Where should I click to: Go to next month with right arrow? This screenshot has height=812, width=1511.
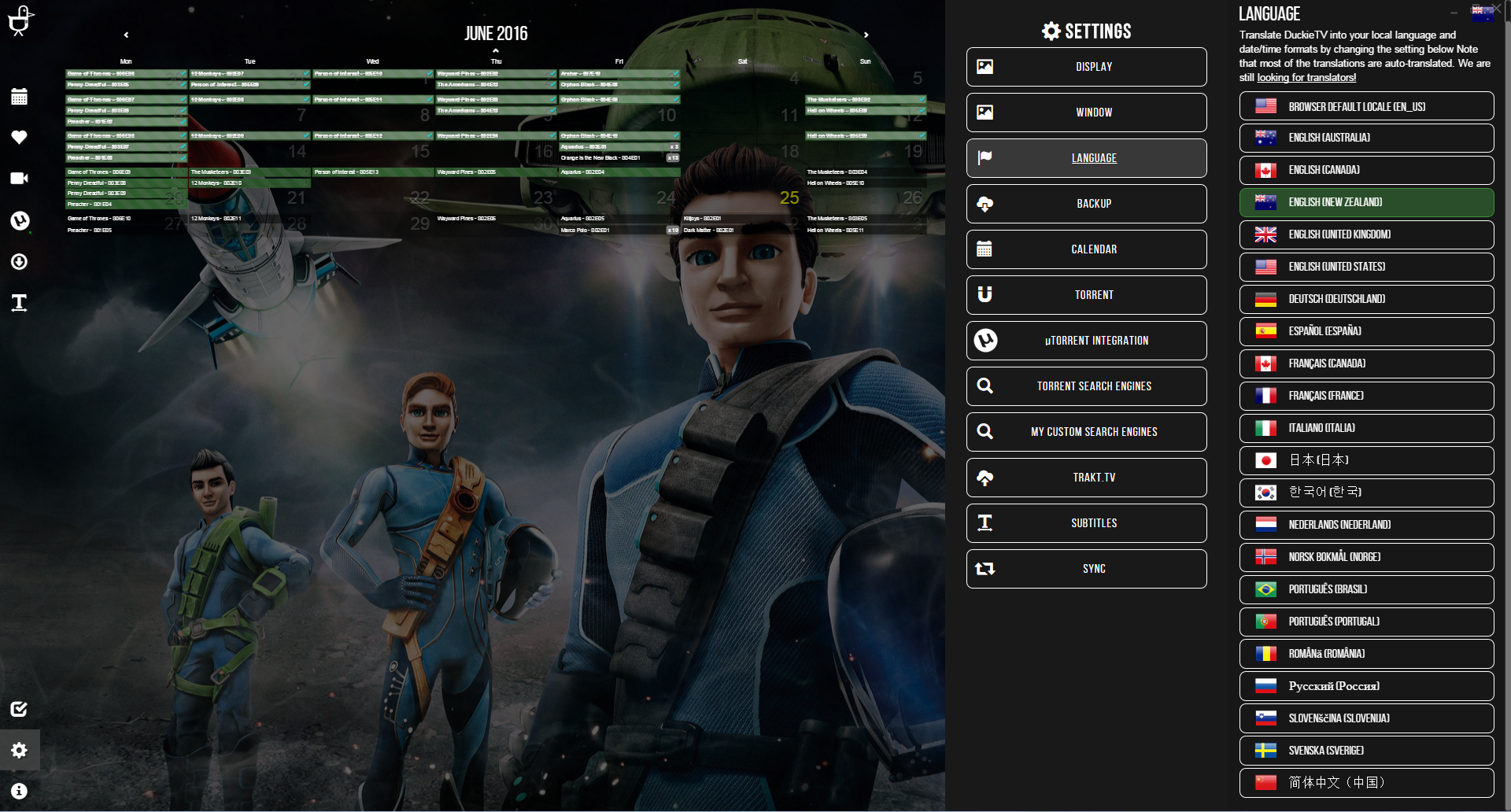[866, 35]
